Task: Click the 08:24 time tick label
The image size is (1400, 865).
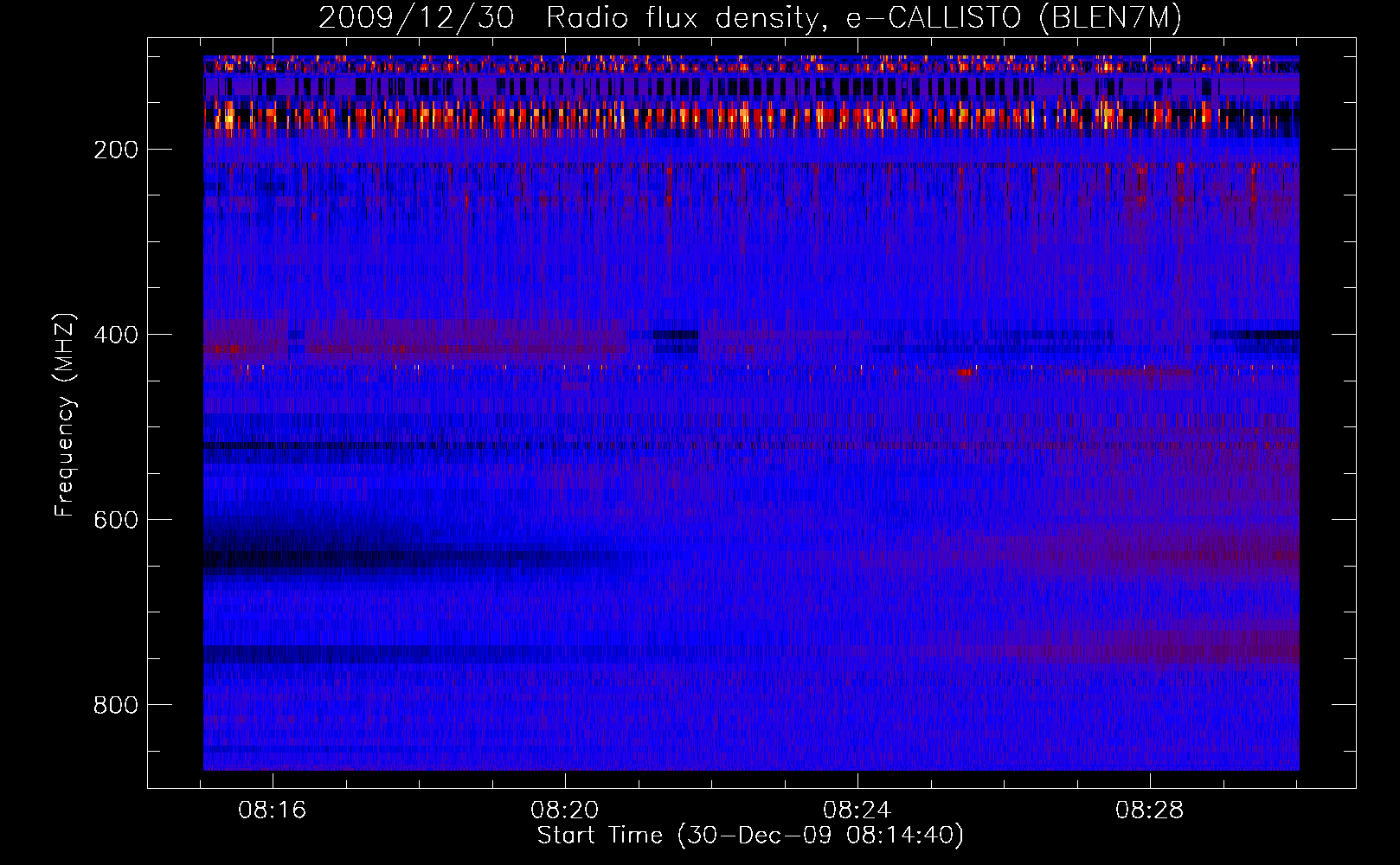Action: tap(857, 811)
